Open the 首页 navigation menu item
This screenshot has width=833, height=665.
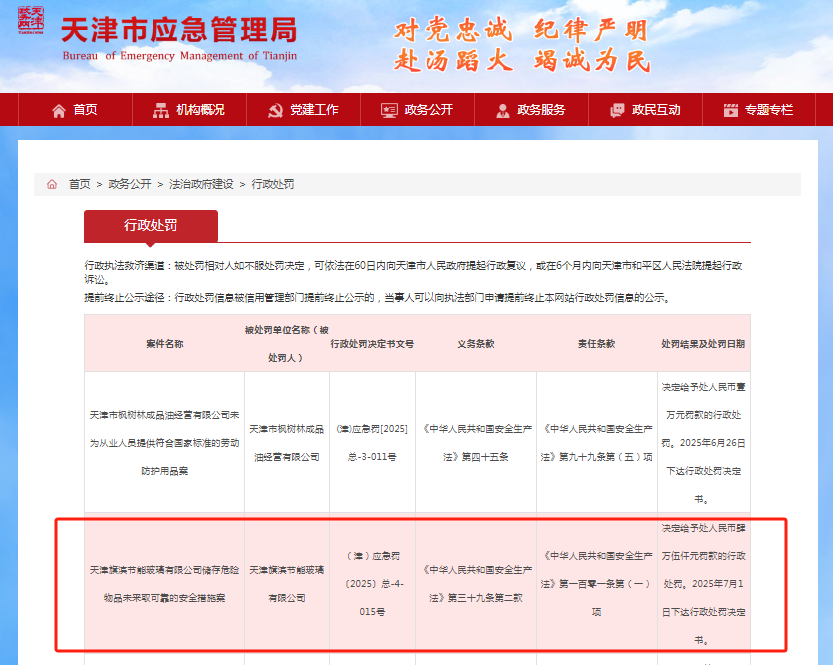75,110
